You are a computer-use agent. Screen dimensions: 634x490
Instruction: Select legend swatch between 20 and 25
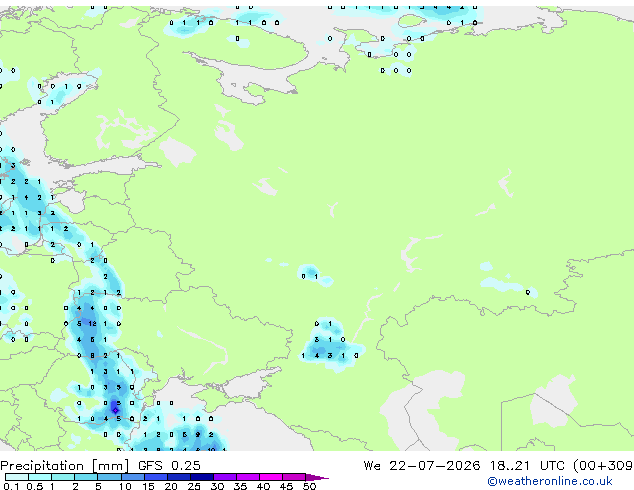pyautogui.click(x=179, y=477)
